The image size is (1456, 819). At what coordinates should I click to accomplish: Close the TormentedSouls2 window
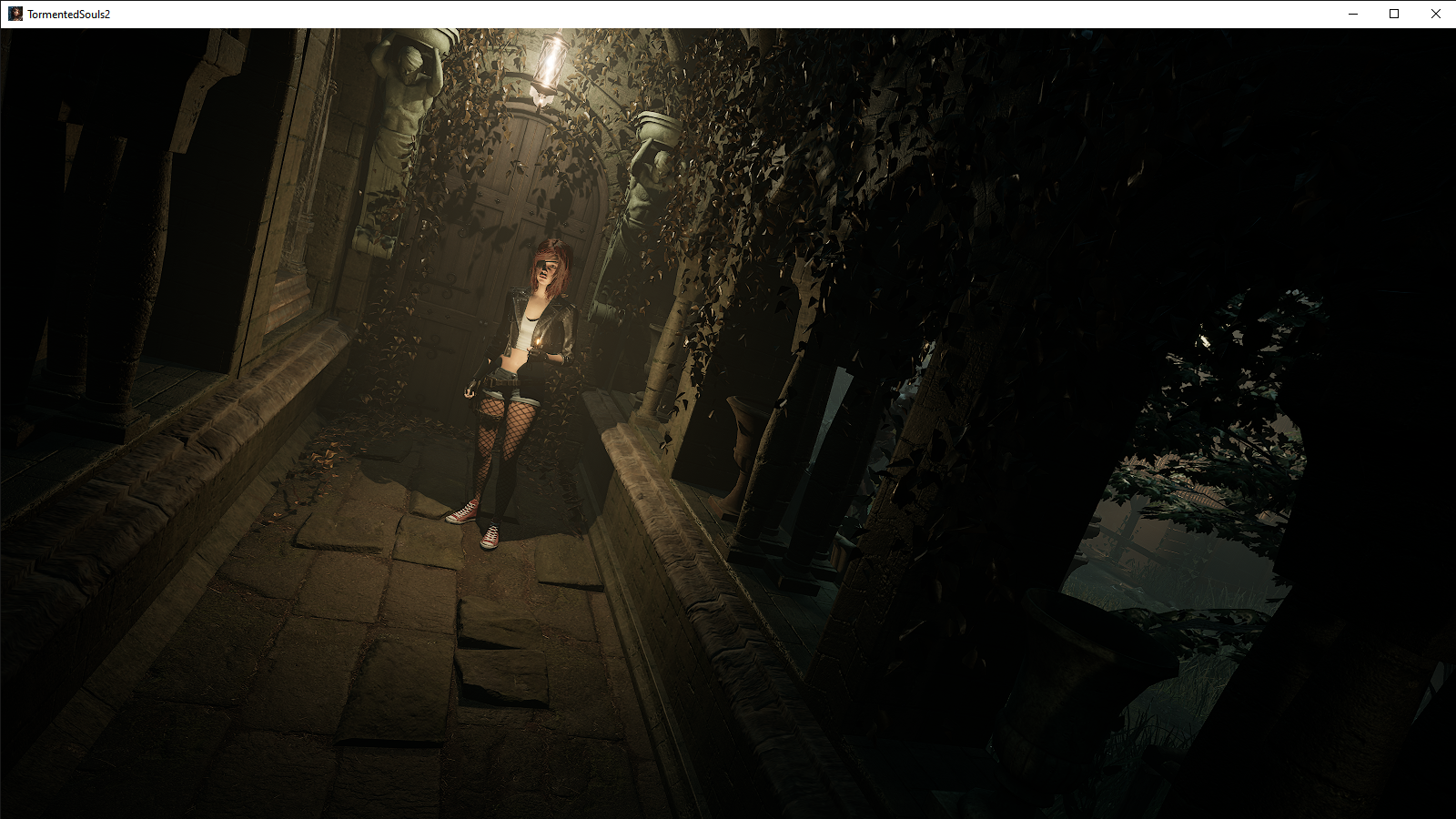coord(1435,14)
